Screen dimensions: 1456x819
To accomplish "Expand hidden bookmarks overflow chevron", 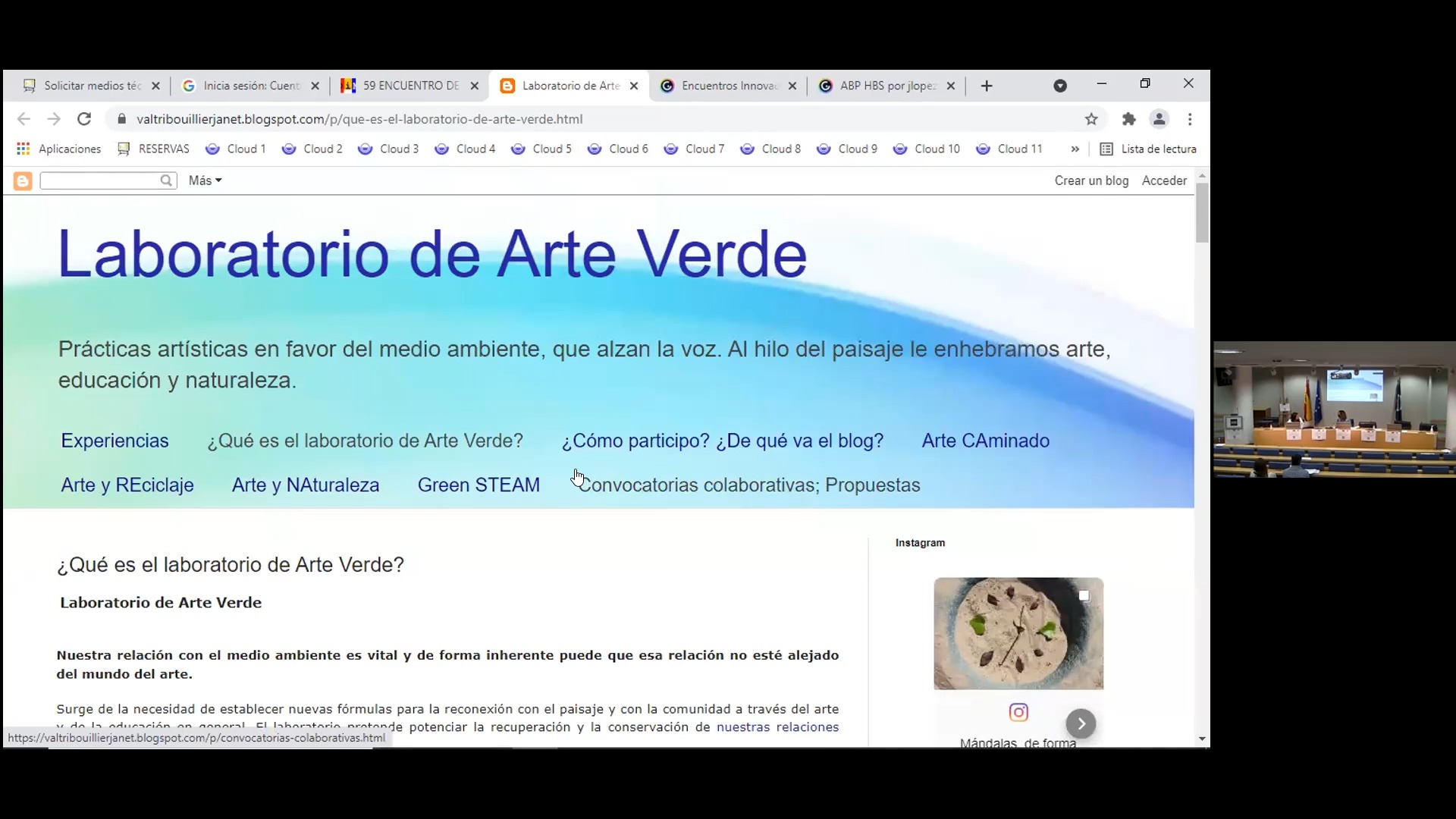I will click(1075, 149).
